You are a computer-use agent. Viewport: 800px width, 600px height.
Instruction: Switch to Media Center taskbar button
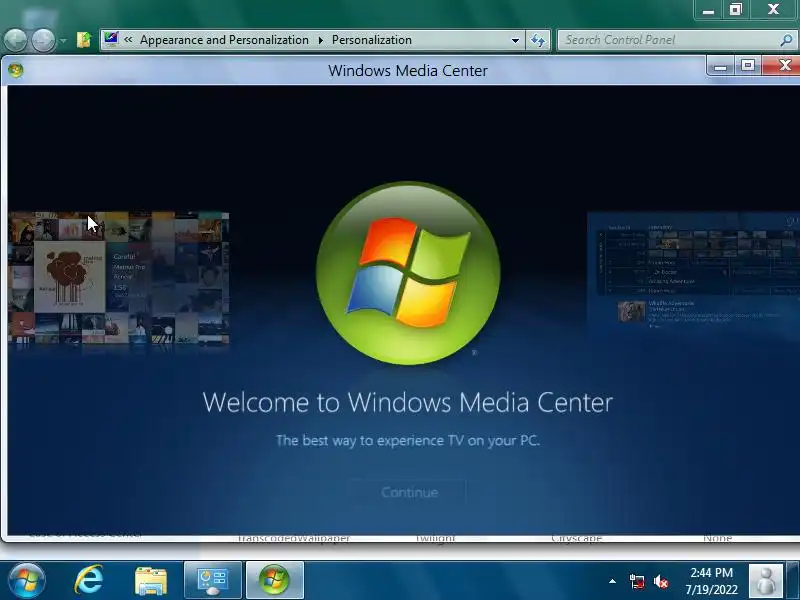(275, 580)
